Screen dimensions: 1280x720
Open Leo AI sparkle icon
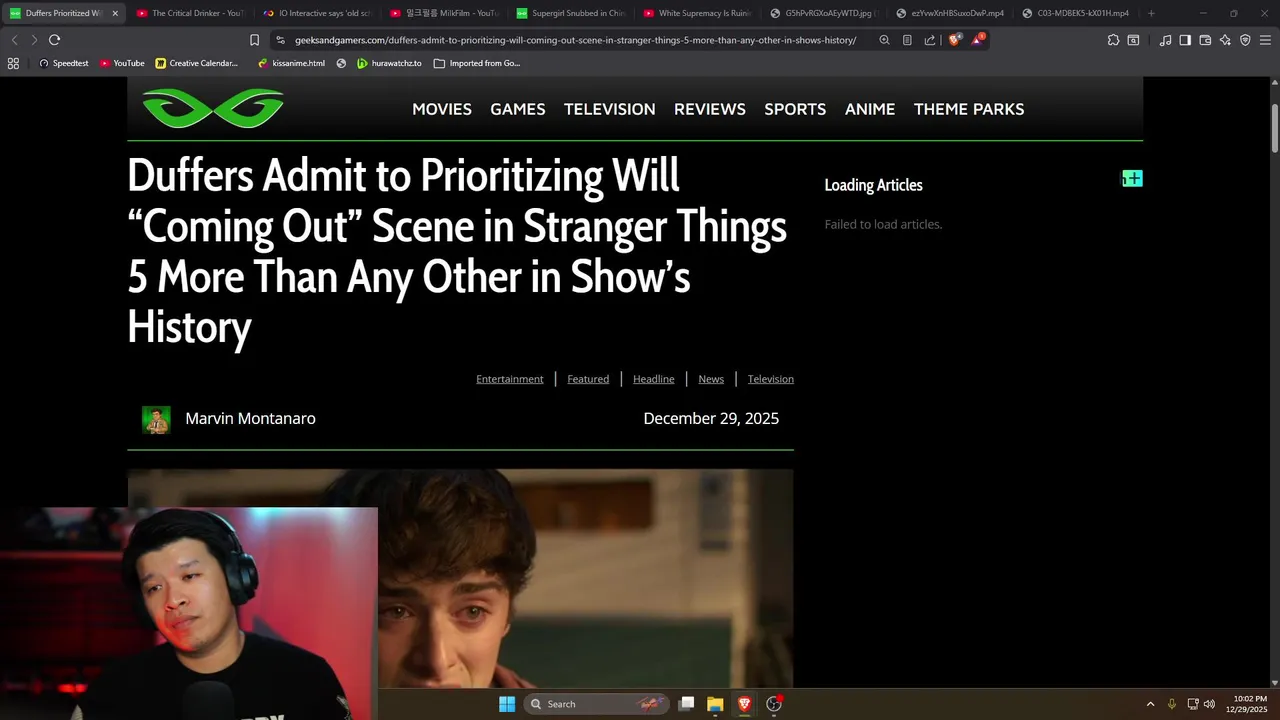(x=1225, y=40)
